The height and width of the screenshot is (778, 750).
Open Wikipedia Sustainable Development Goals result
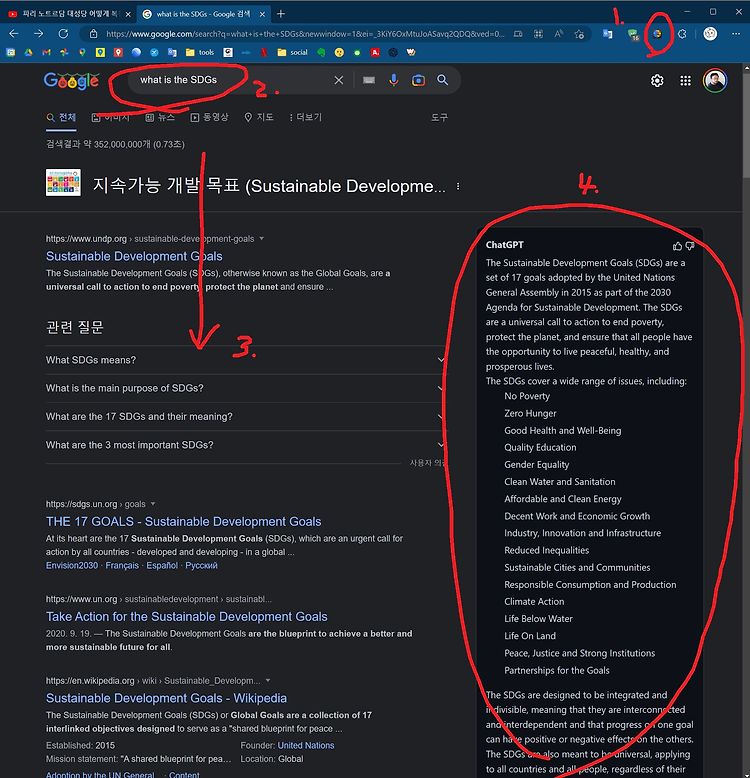166,698
